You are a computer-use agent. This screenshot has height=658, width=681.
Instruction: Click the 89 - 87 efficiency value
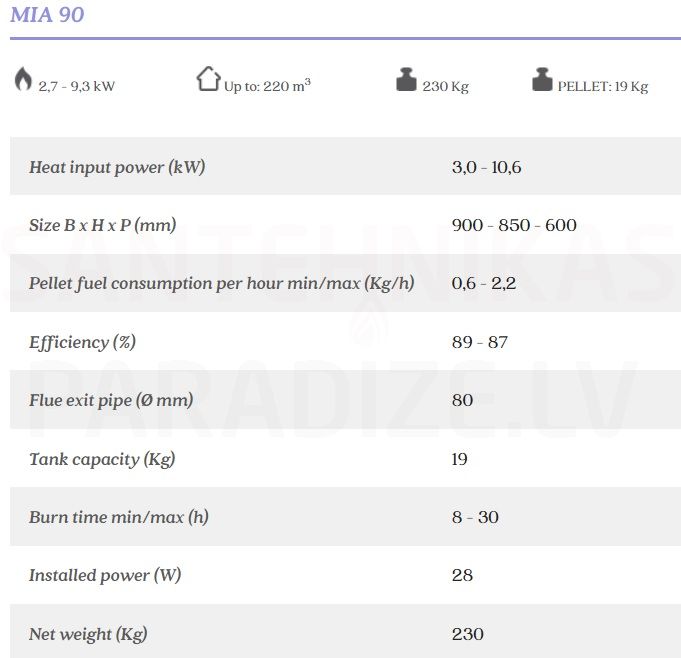479,342
